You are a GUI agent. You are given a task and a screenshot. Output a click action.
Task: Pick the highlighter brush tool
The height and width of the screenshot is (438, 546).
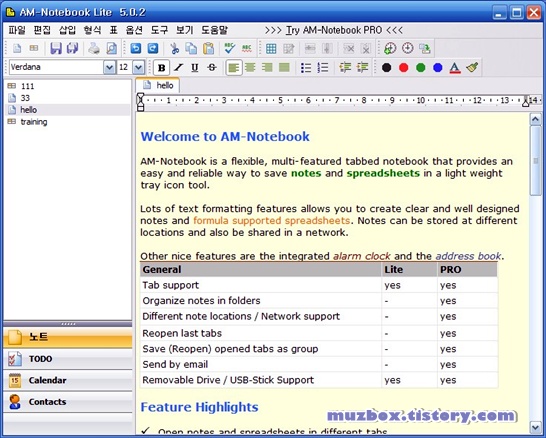pos(472,68)
